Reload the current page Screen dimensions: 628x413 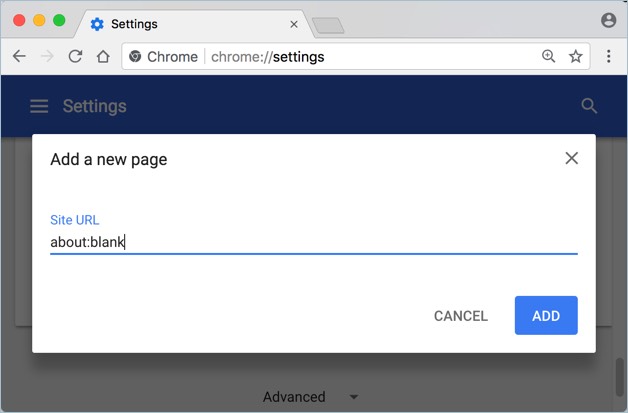tap(75, 56)
